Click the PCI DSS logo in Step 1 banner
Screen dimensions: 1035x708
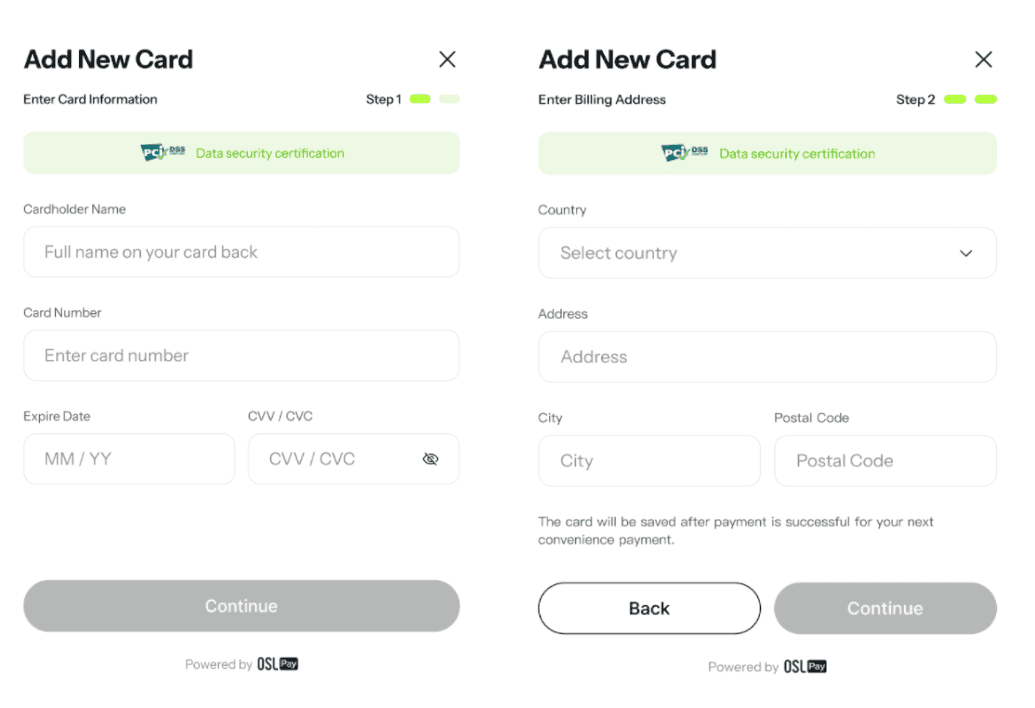(163, 153)
